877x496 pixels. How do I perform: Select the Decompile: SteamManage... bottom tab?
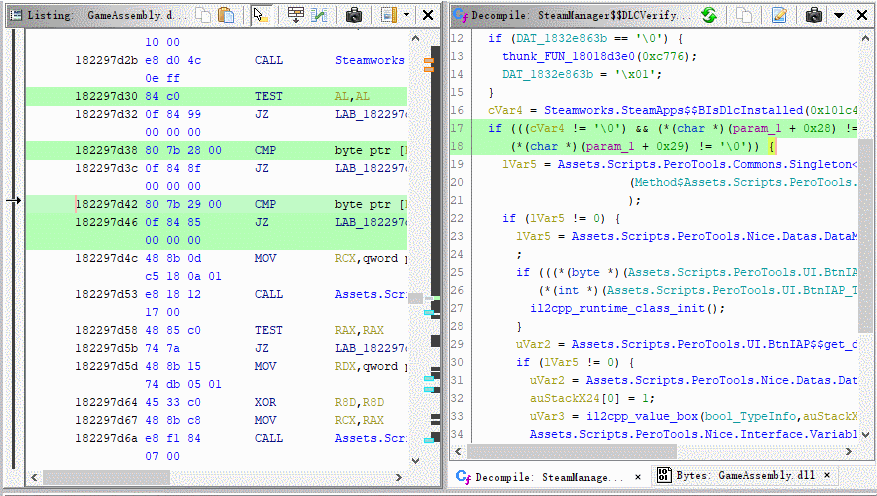[x=543, y=476]
